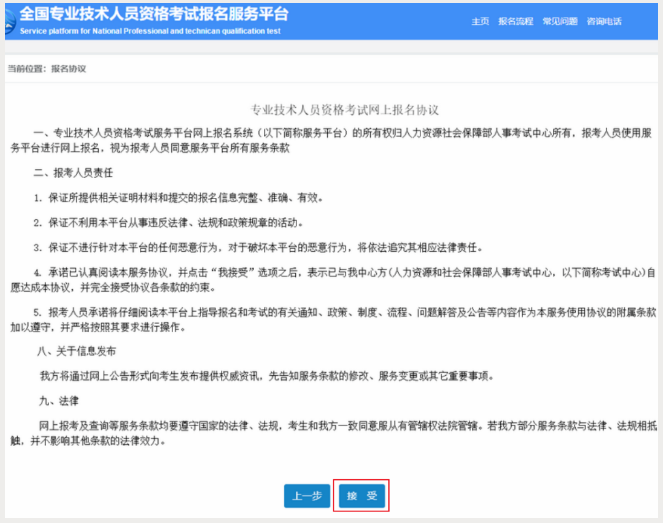Click the 上一步 (Previous step) button
The width and height of the screenshot is (663, 523).
tap(307, 496)
